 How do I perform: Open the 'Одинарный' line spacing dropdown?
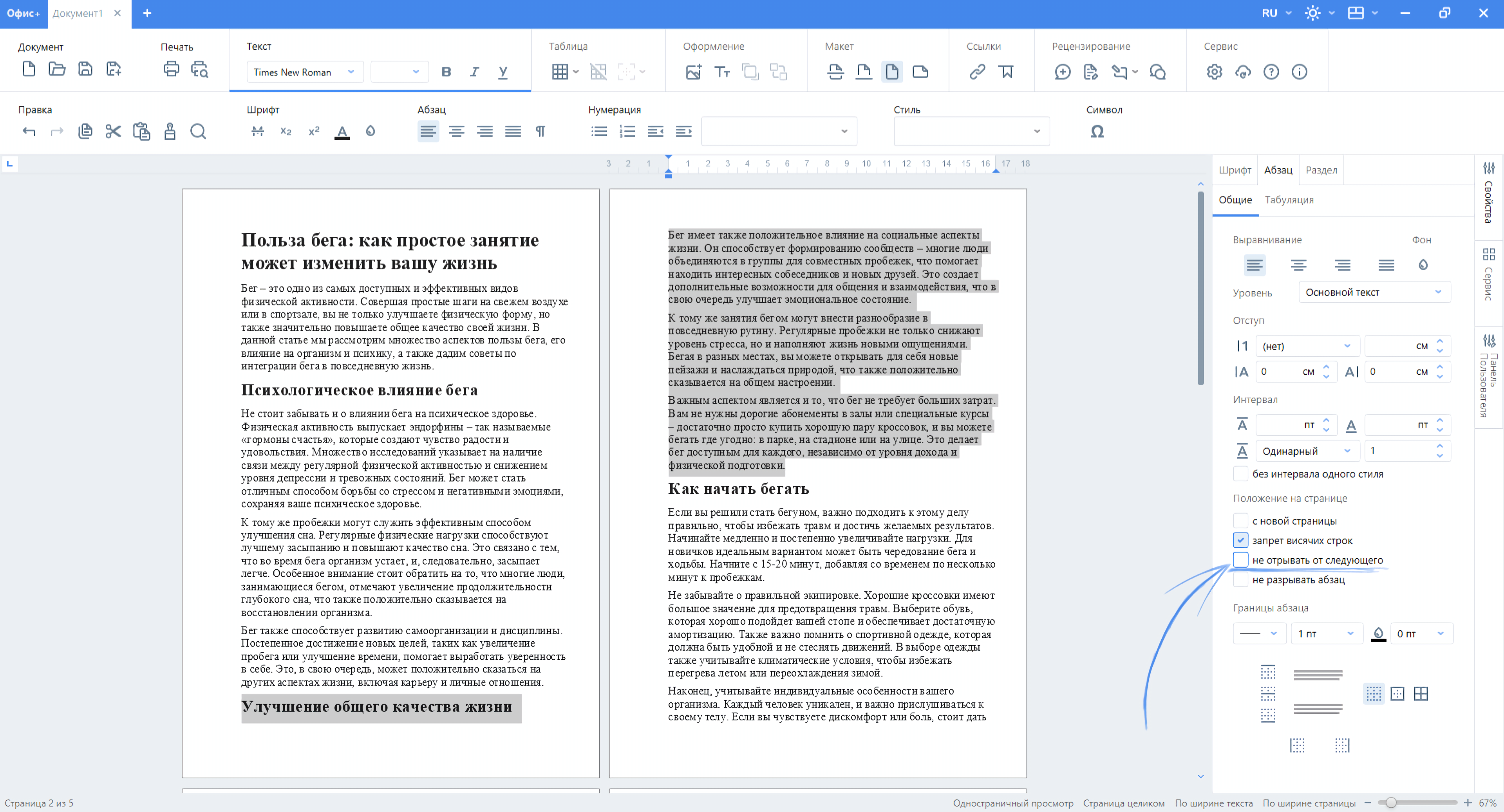coord(1306,451)
